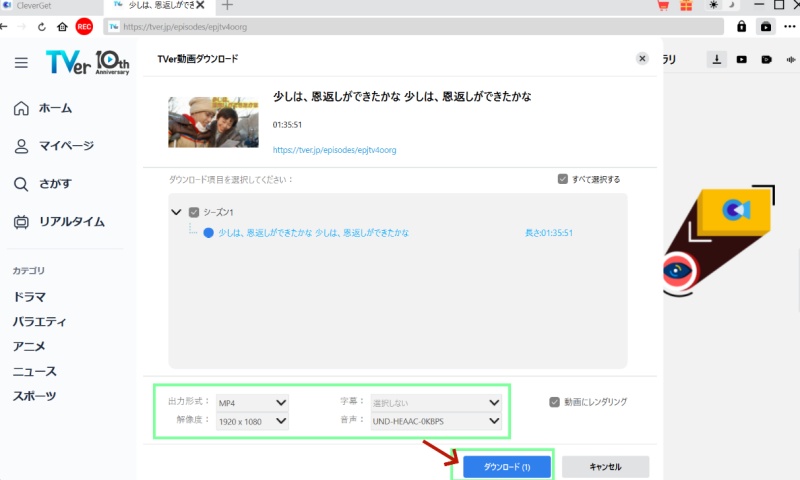Open the red shopping cart icon
This screenshot has height=480, width=800.
pyautogui.click(x=663, y=5)
